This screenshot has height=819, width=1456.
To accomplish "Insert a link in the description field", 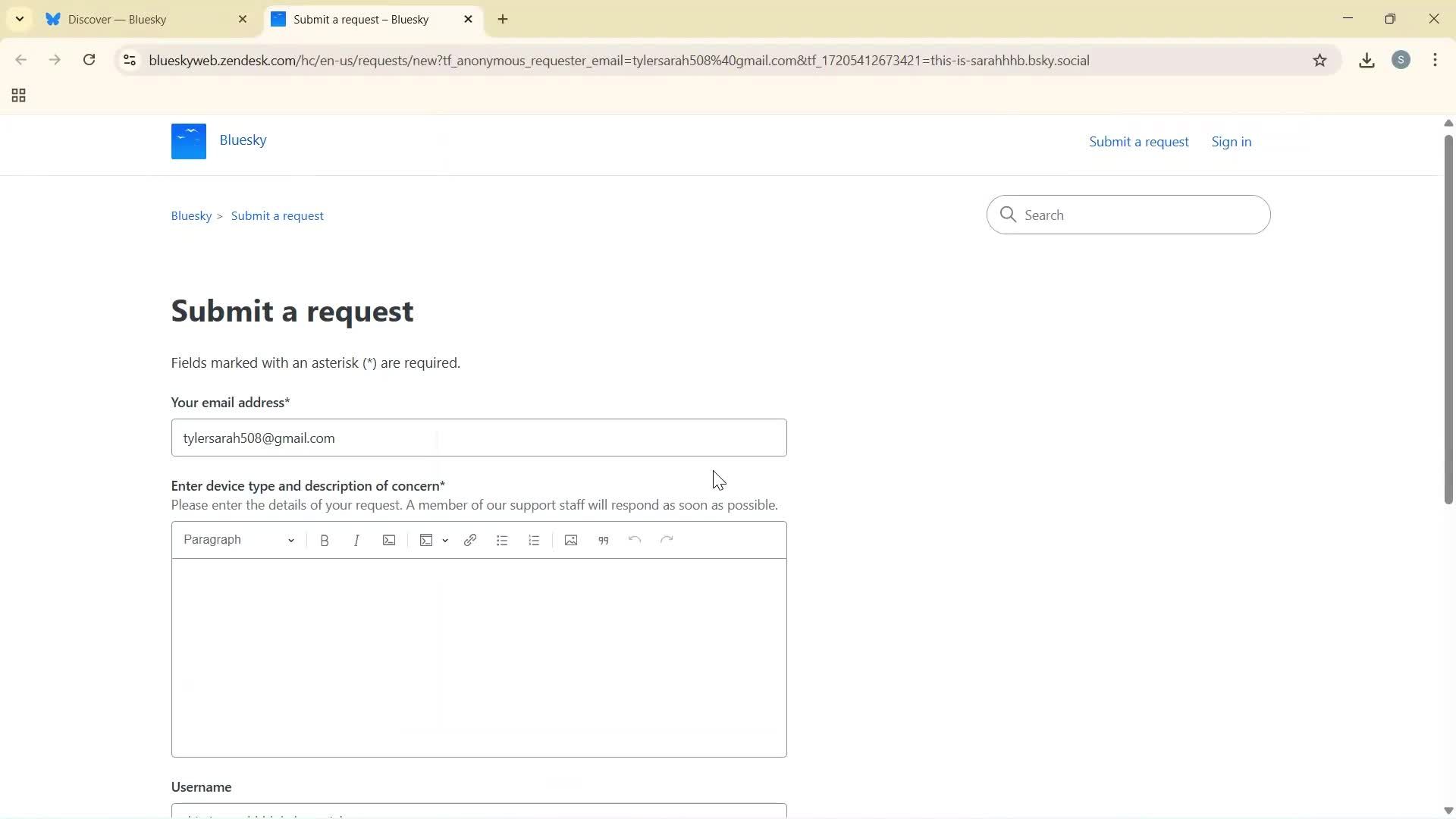I will pyautogui.click(x=470, y=539).
